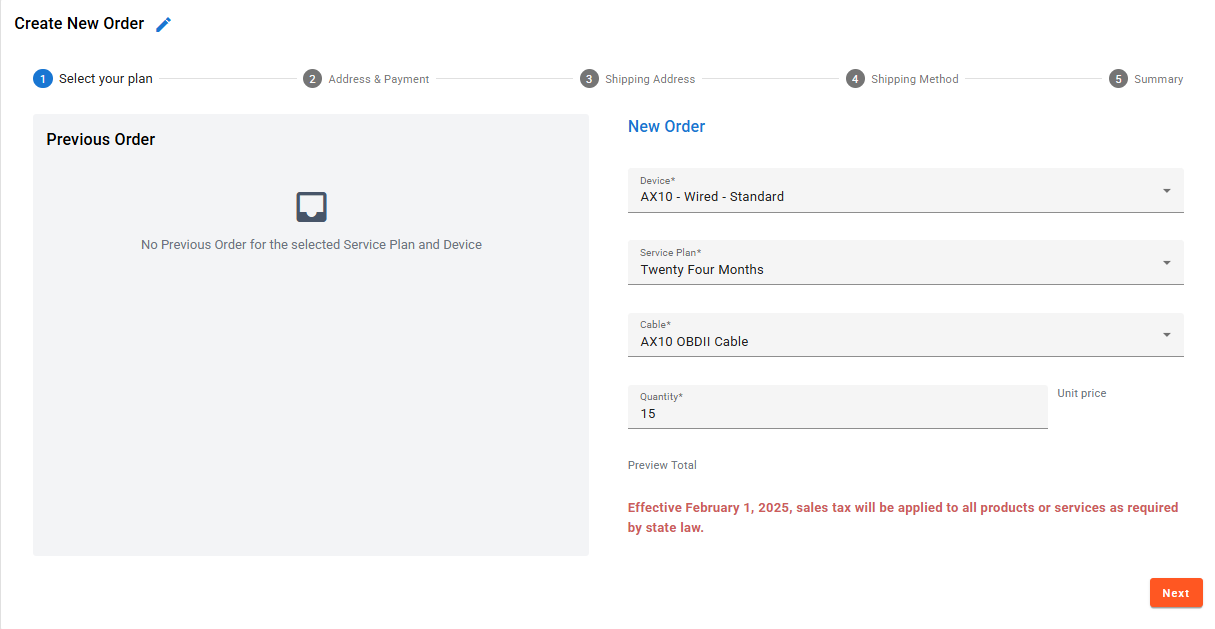This screenshot has height=629, width=1215.
Task: Click step 3 circle icon
Action: (x=589, y=79)
